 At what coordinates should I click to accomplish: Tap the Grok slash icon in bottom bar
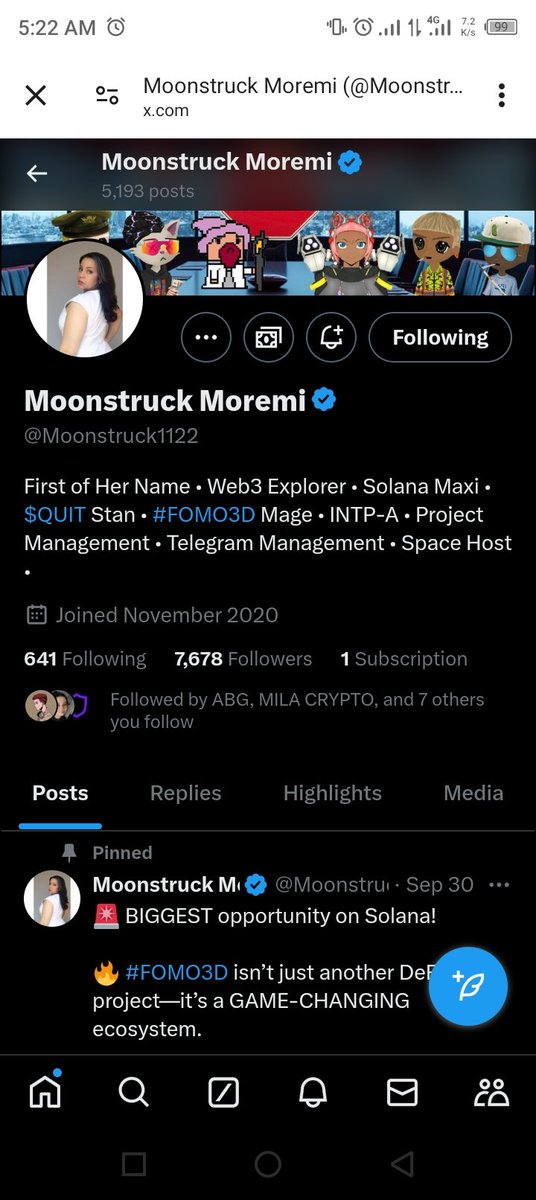[x=223, y=1092]
